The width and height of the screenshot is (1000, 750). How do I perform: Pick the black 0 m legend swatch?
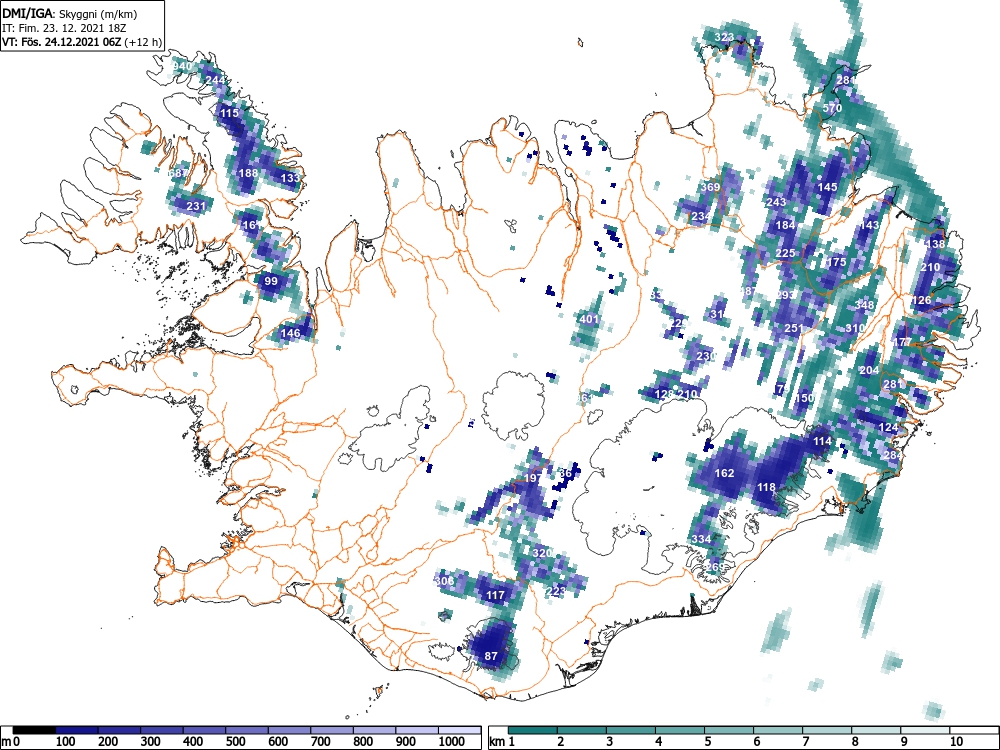(34, 730)
